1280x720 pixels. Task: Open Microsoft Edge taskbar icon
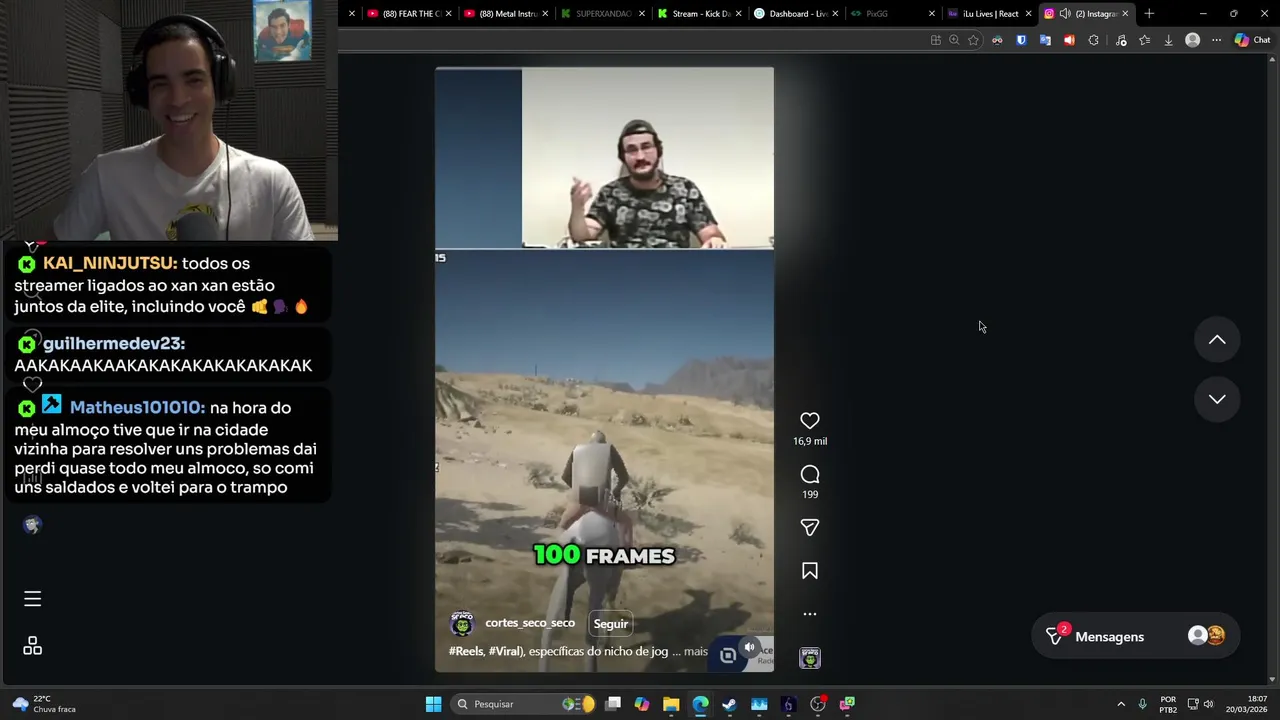tap(700, 704)
